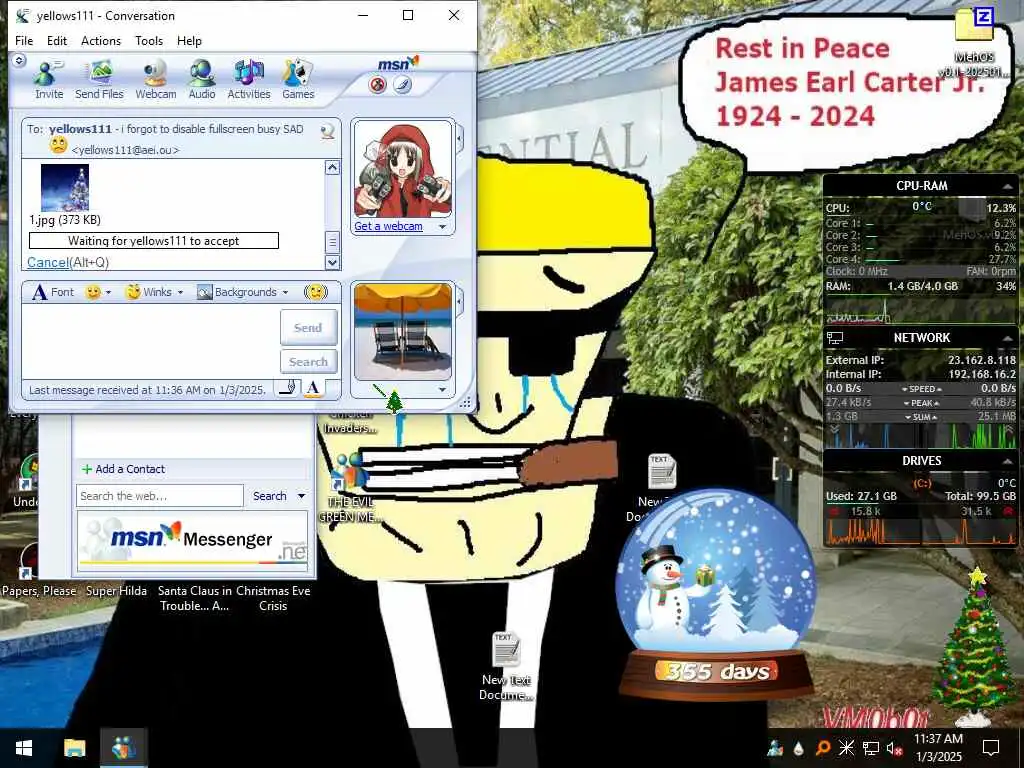Open color scheme paintbrush icon

pos(402,85)
